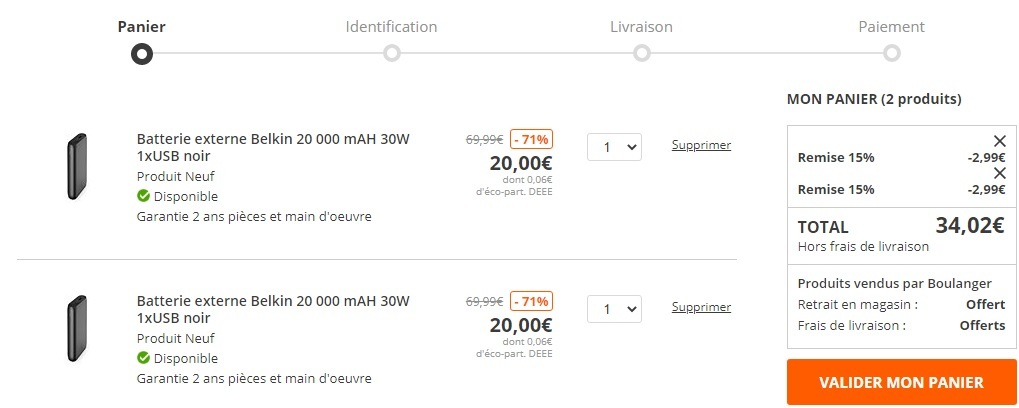Click the Paiement step circle

(891, 53)
